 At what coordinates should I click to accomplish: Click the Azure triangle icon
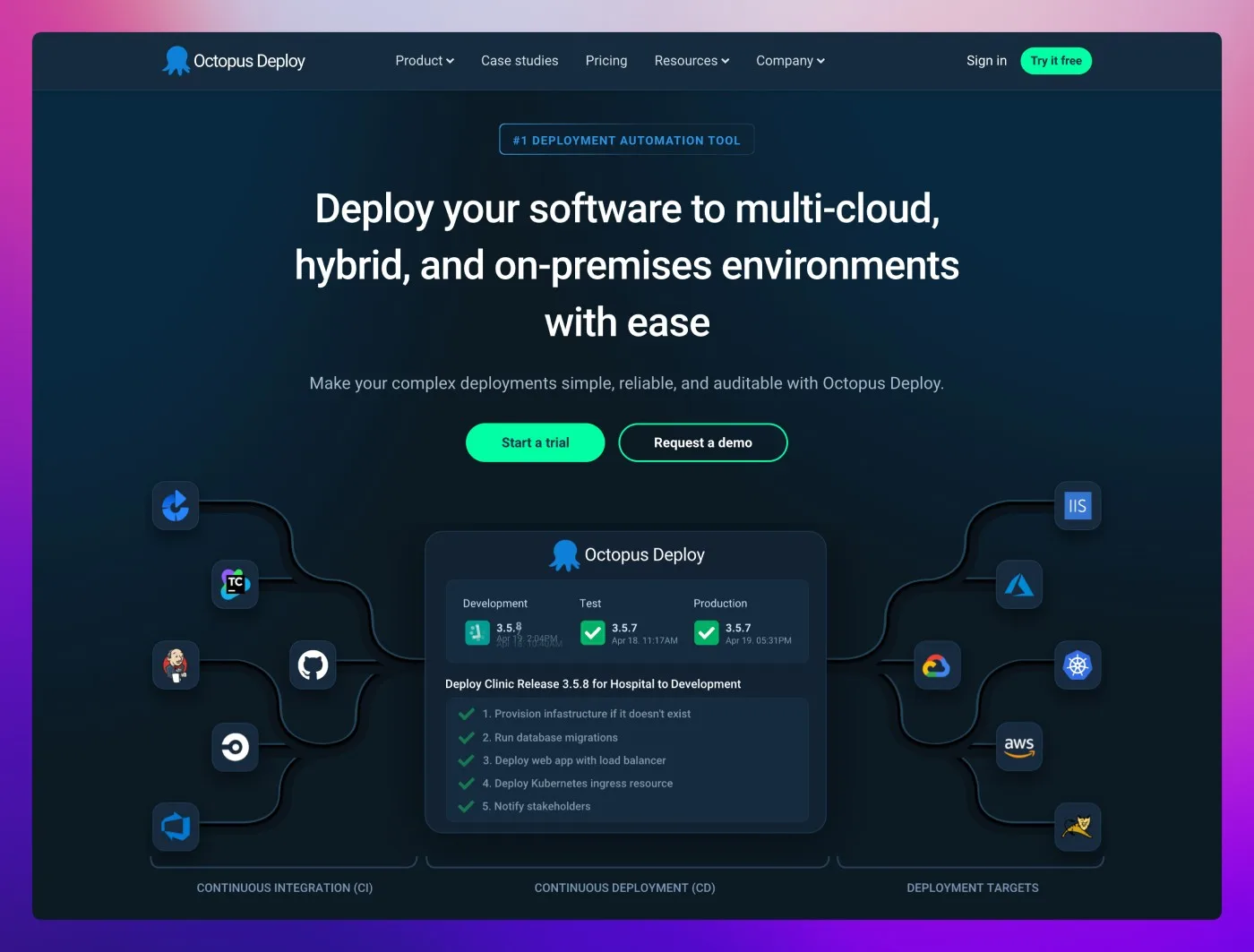tap(1019, 585)
